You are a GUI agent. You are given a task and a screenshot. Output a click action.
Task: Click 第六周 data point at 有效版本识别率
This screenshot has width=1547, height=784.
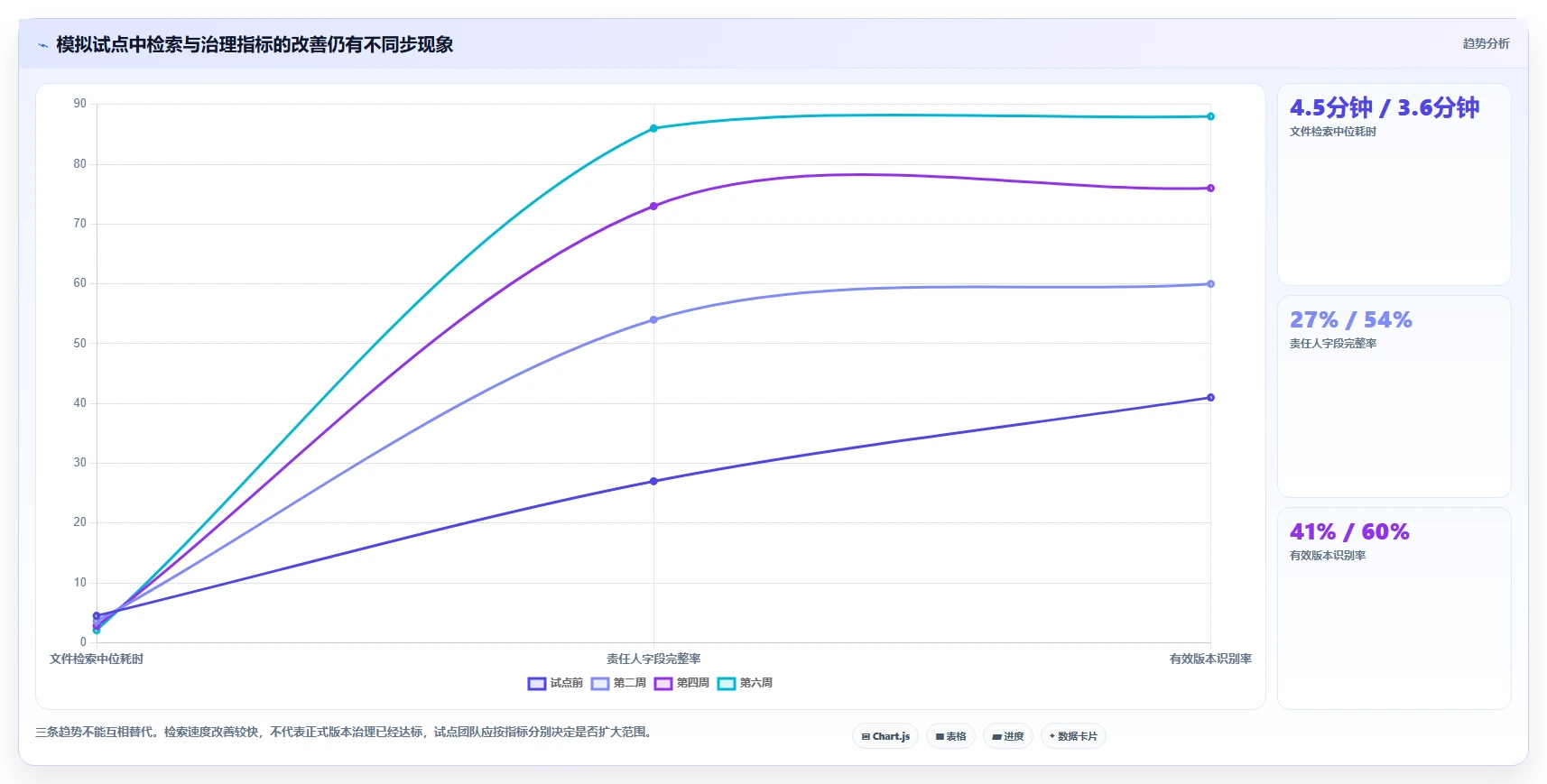coord(1210,116)
